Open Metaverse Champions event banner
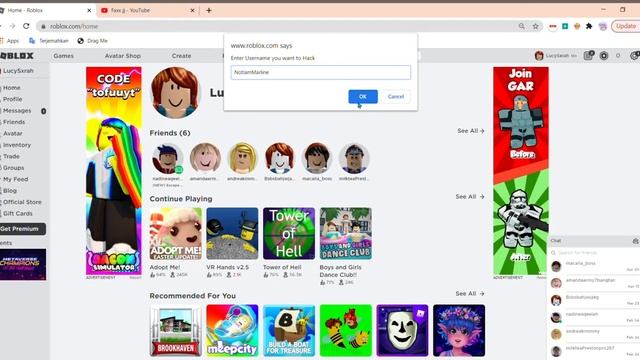 23,264
